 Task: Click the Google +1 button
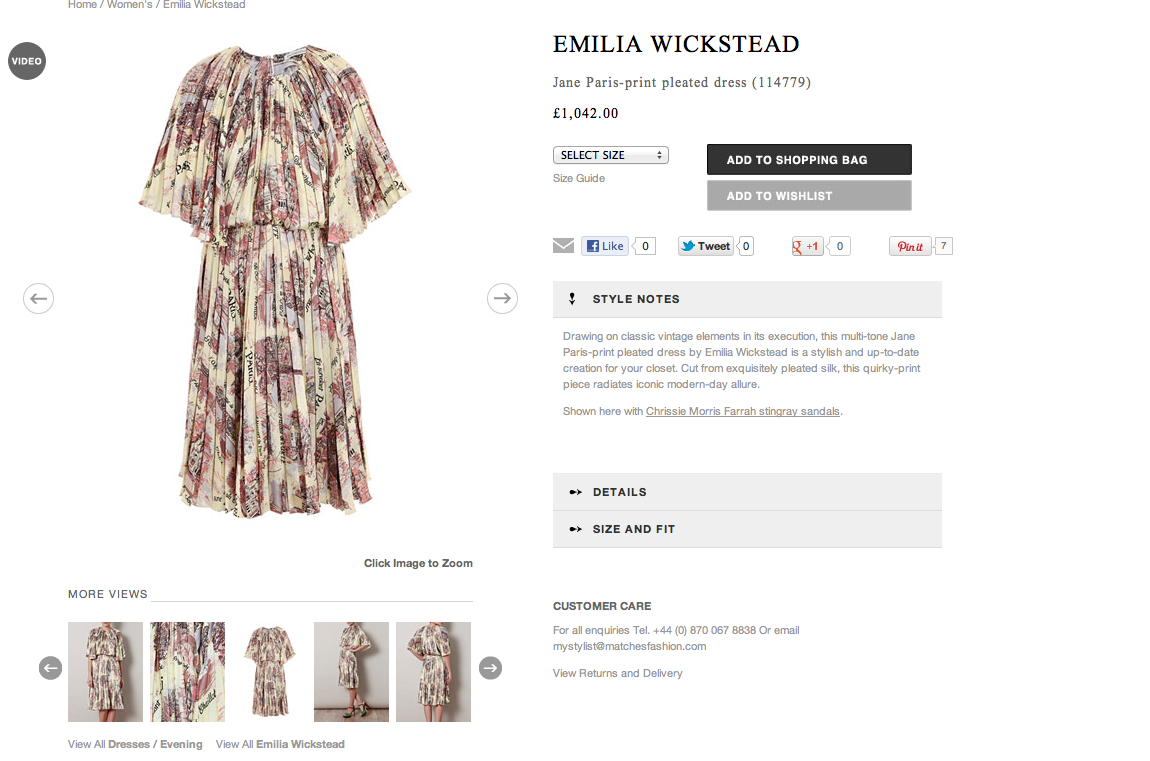point(807,246)
